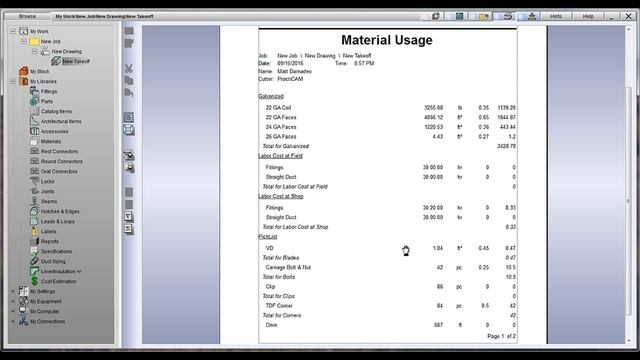Screen dimensions: 640x360
Task: Open the Fittings library in the sidebar tree
Action: click(x=49, y=91)
